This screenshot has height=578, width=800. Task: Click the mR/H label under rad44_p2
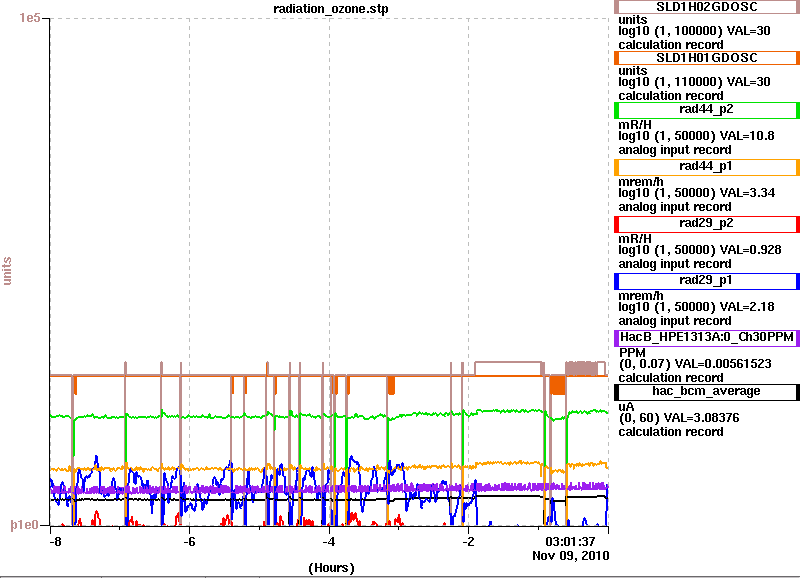click(635, 124)
